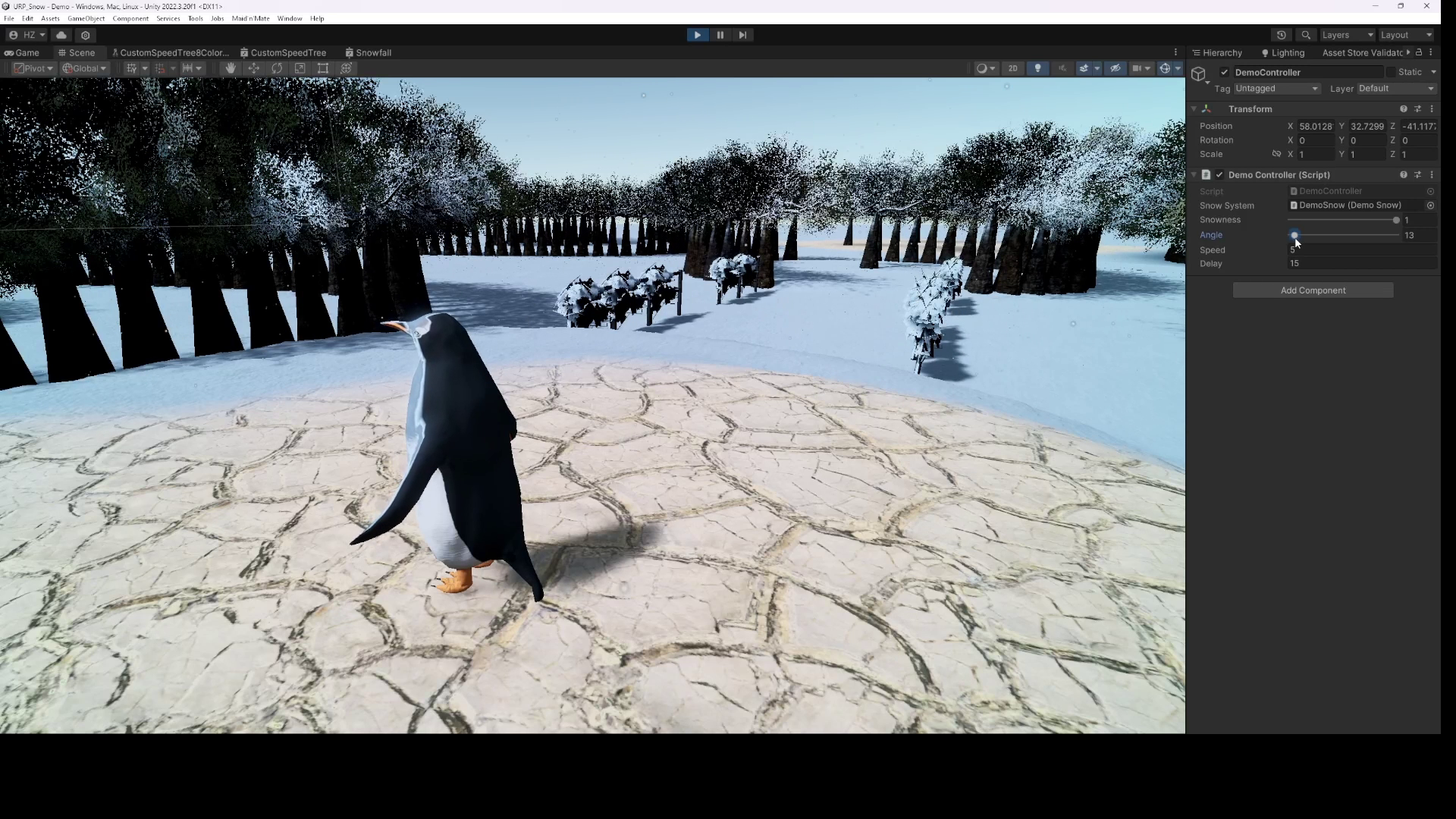This screenshot has width=1456, height=819.
Task: Open the Pivot handle position dropdown
Action: click(x=33, y=68)
